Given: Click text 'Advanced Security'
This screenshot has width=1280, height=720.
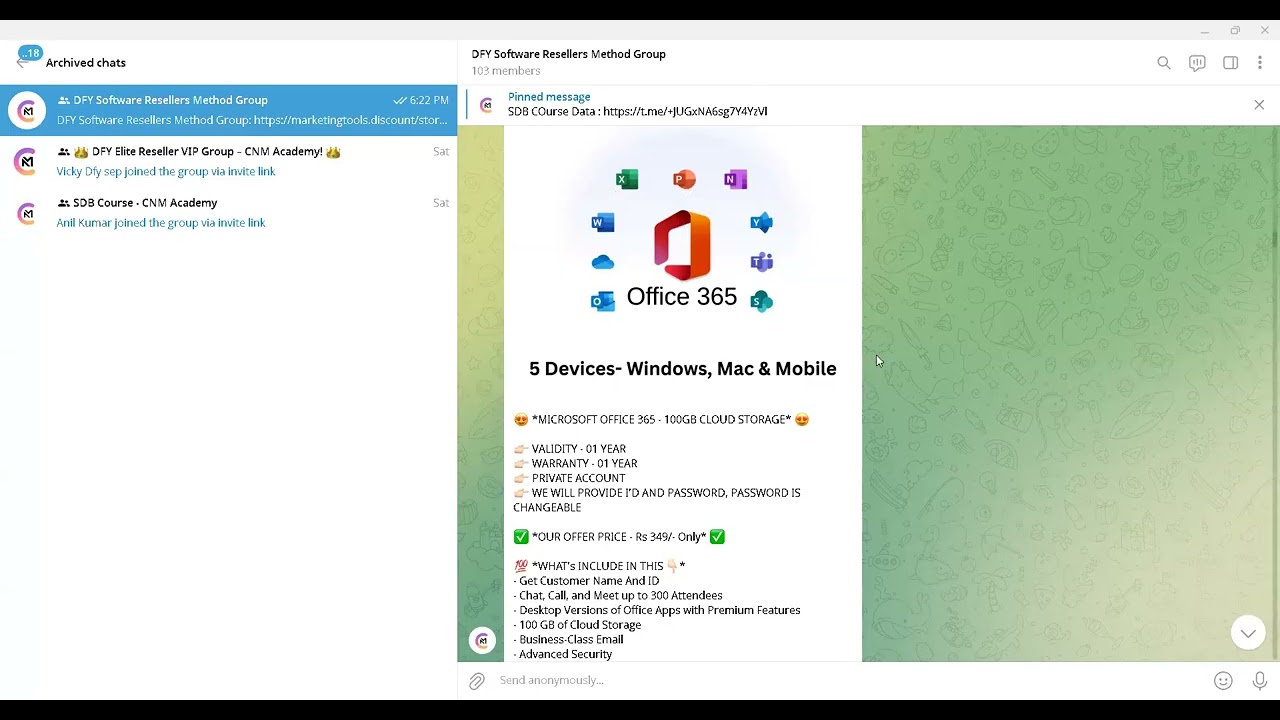Looking at the screenshot, I should (565, 654).
